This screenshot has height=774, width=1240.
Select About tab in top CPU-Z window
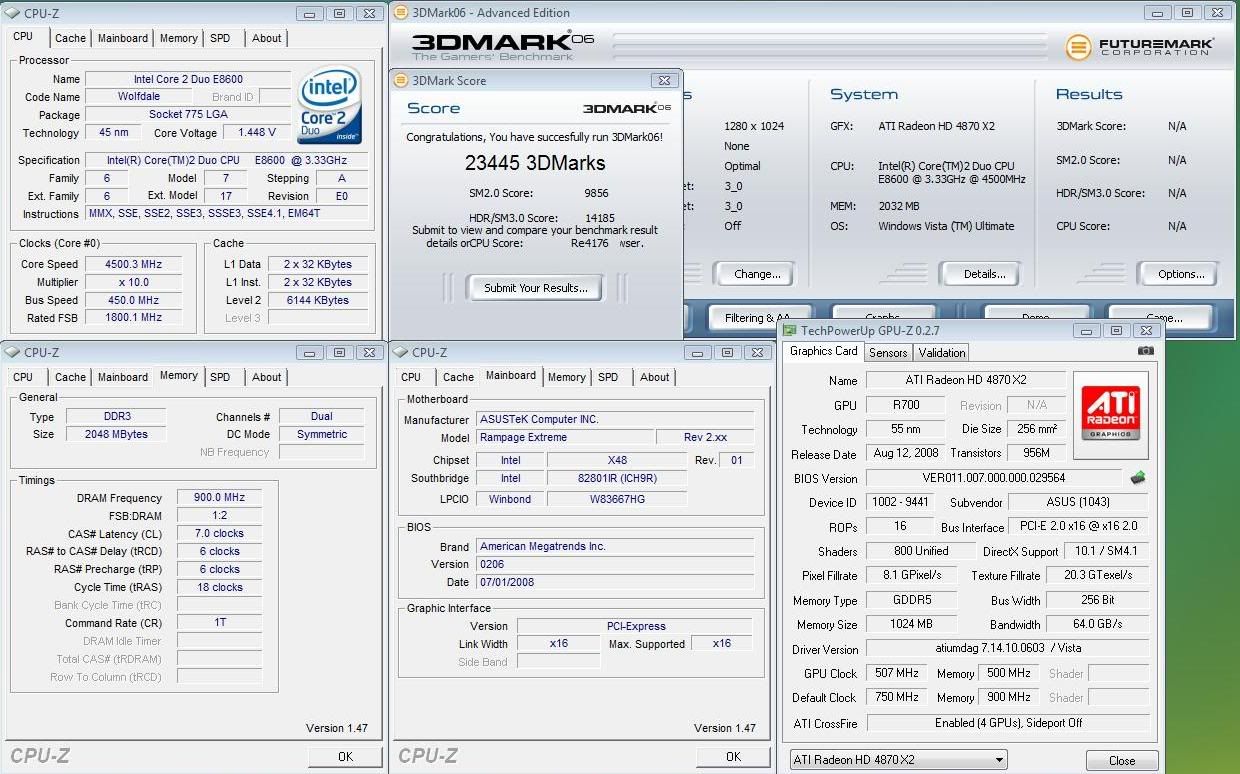tap(266, 38)
